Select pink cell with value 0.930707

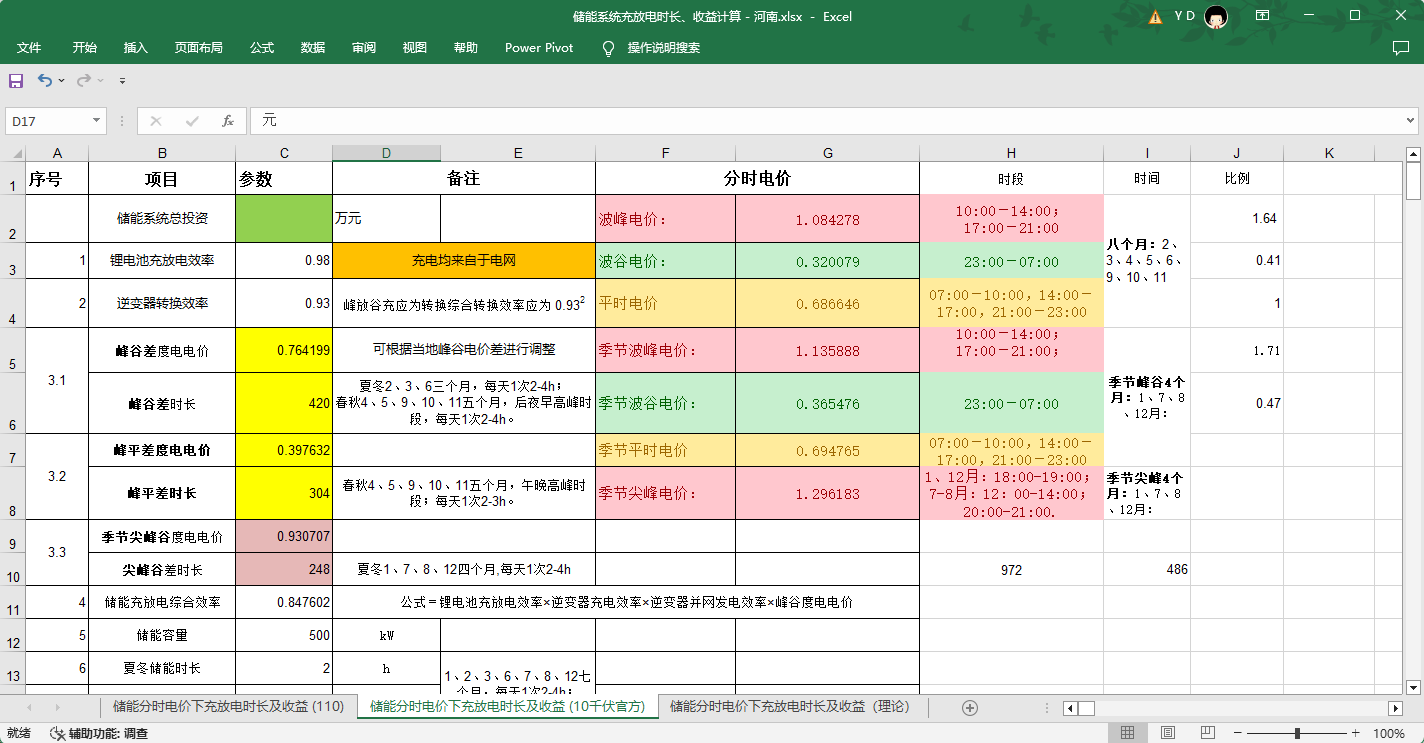click(x=284, y=536)
